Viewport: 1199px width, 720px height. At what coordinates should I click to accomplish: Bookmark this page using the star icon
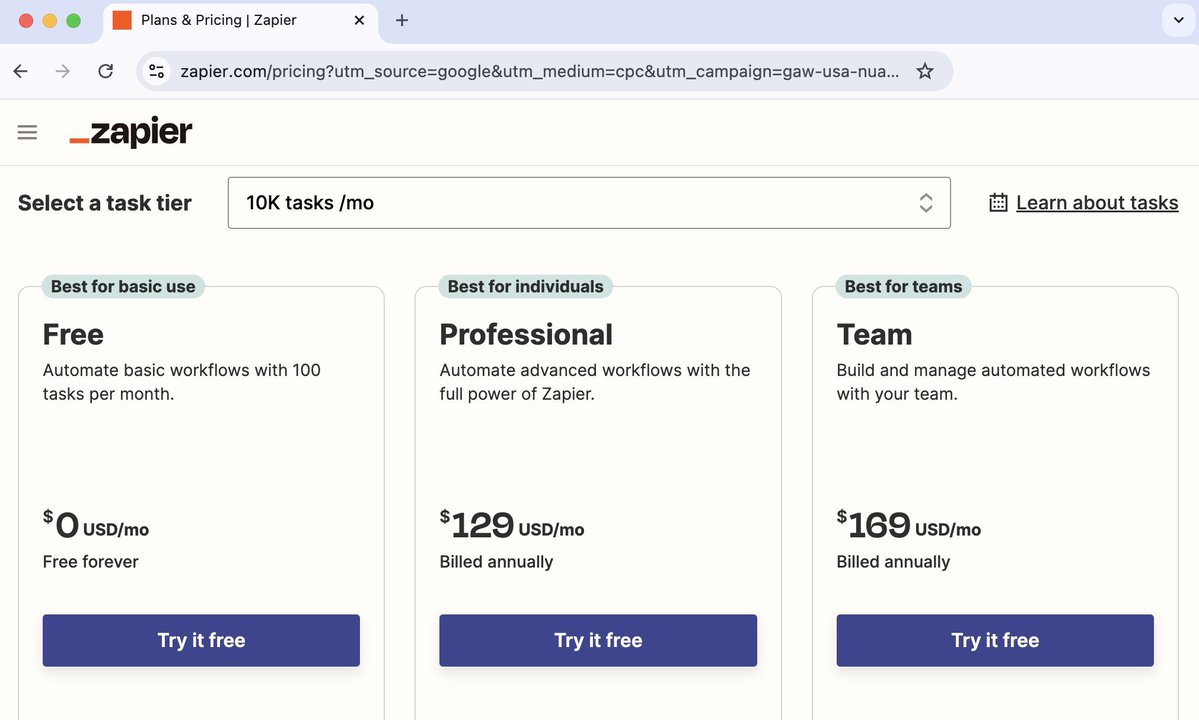click(925, 71)
